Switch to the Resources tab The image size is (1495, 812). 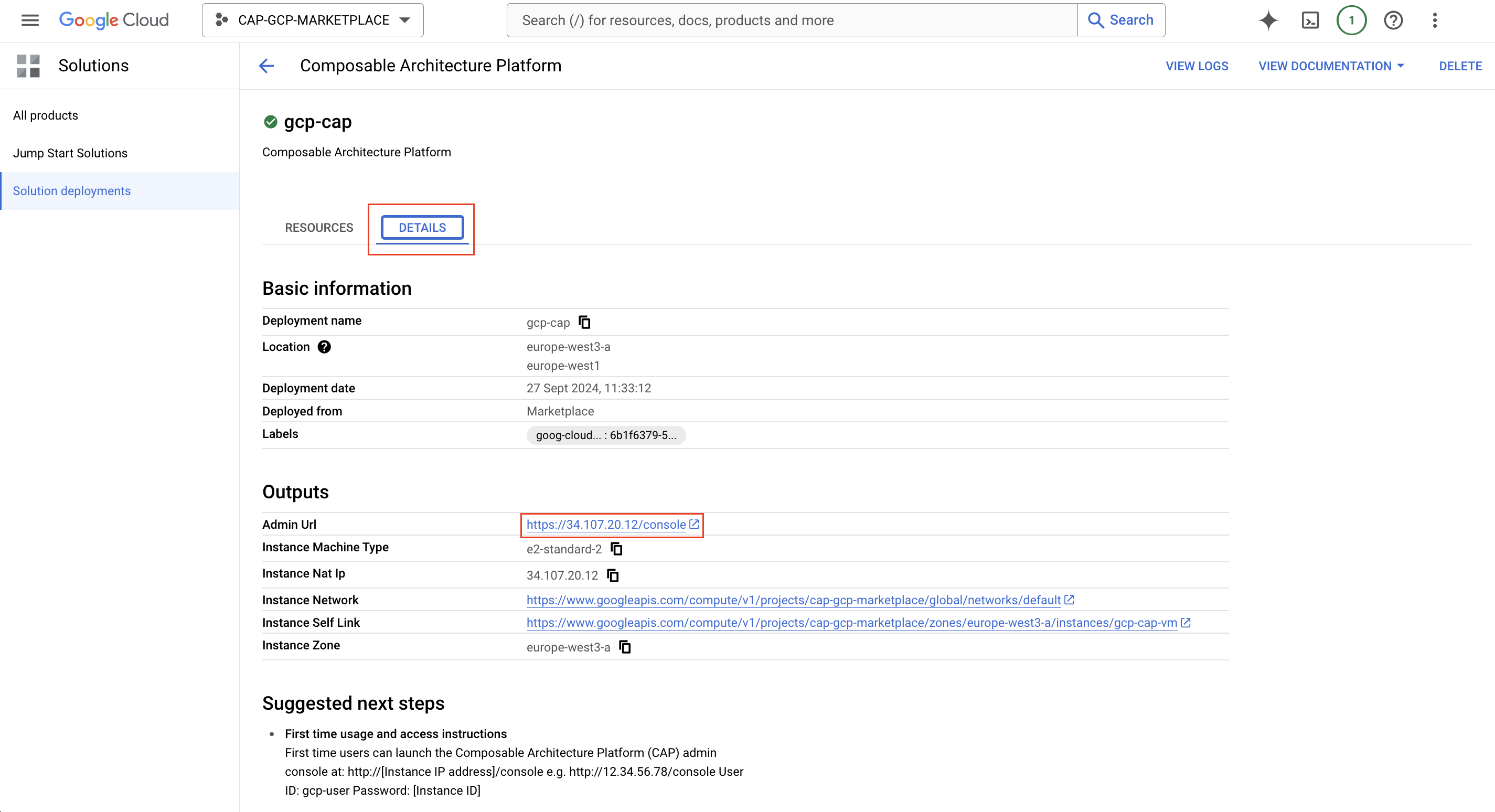[x=318, y=228]
